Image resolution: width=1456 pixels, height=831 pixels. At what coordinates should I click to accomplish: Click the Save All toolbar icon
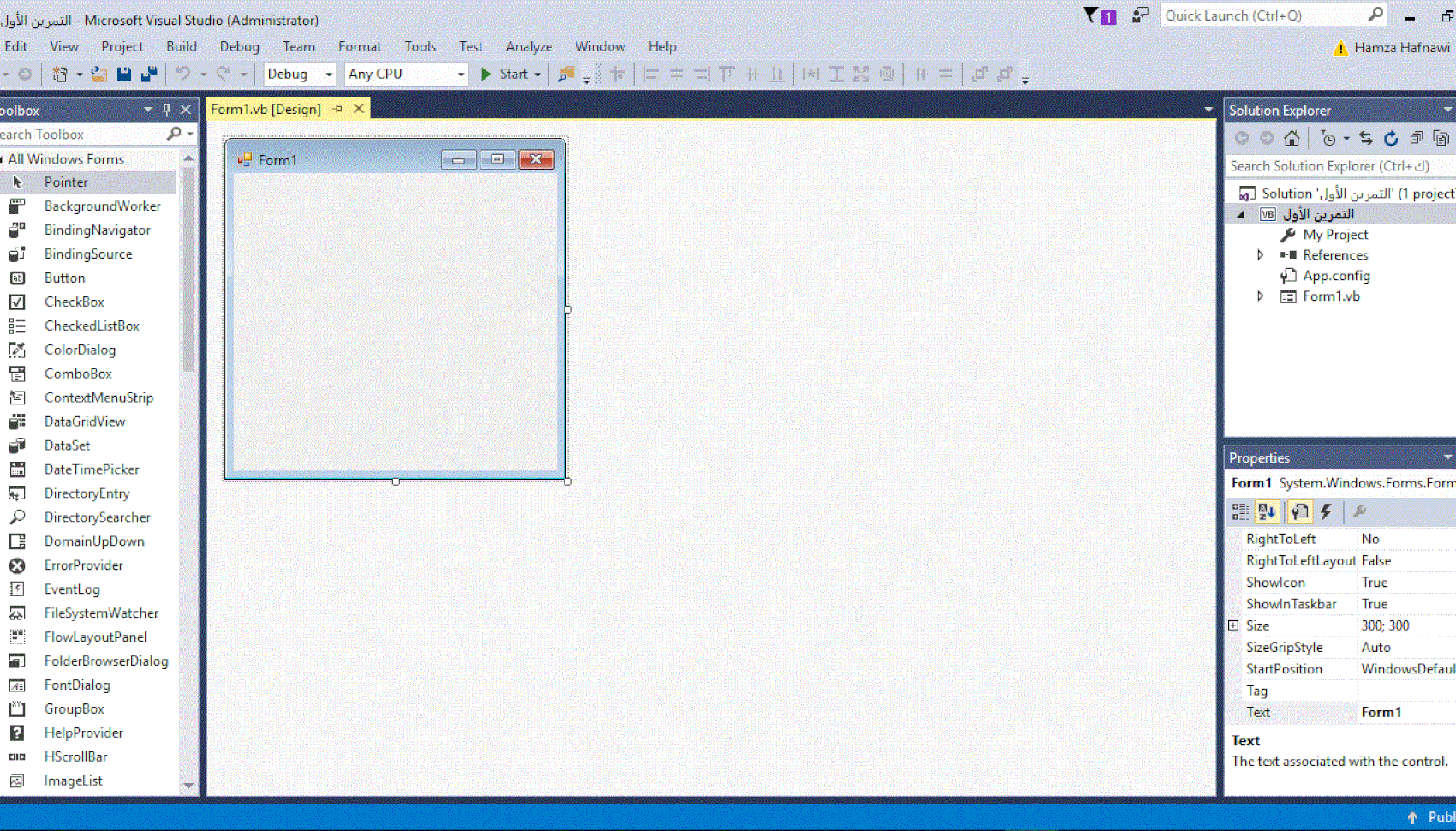pos(149,74)
